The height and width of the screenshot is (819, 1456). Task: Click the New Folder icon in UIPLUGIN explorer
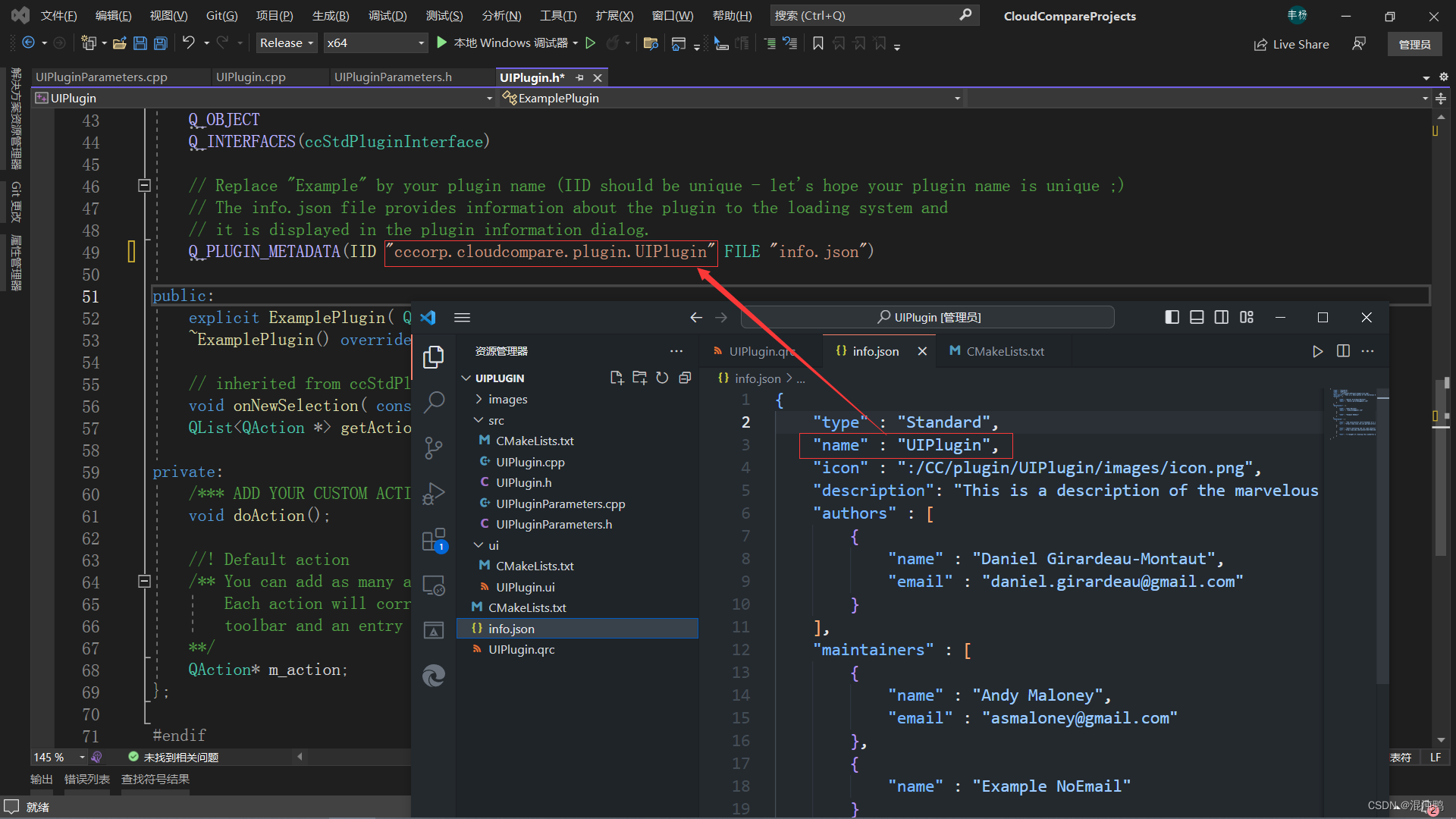tap(639, 378)
